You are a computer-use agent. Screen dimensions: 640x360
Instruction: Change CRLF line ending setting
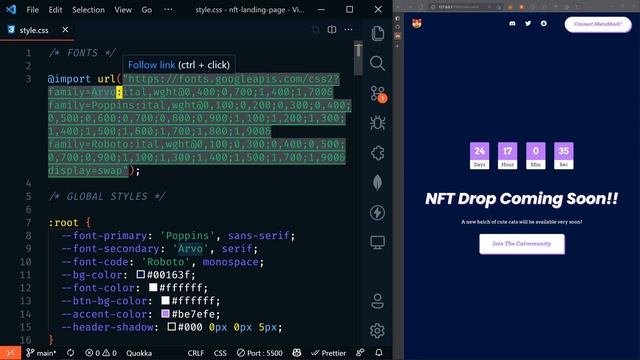(x=196, y=353)
